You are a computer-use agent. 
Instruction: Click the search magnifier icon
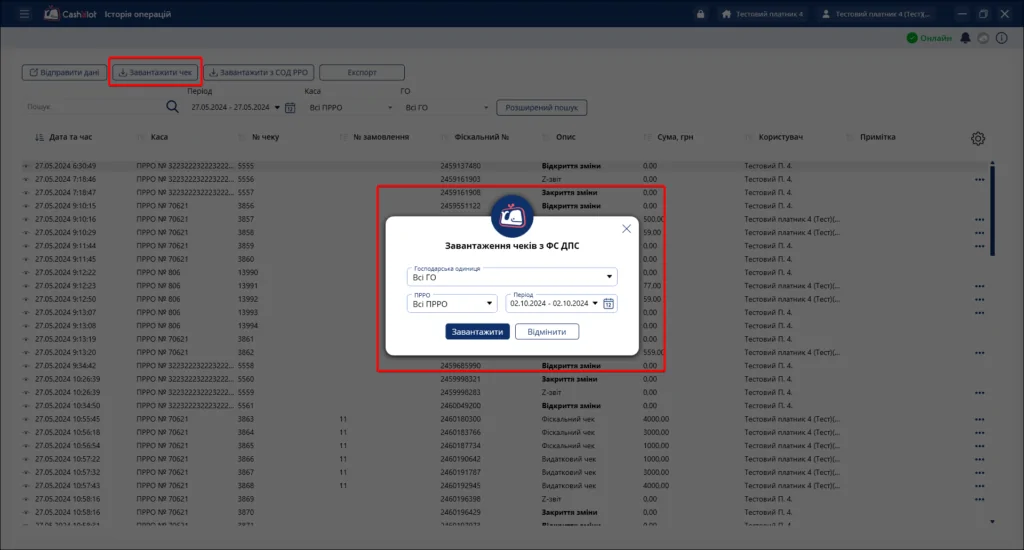tap(172, 106)
